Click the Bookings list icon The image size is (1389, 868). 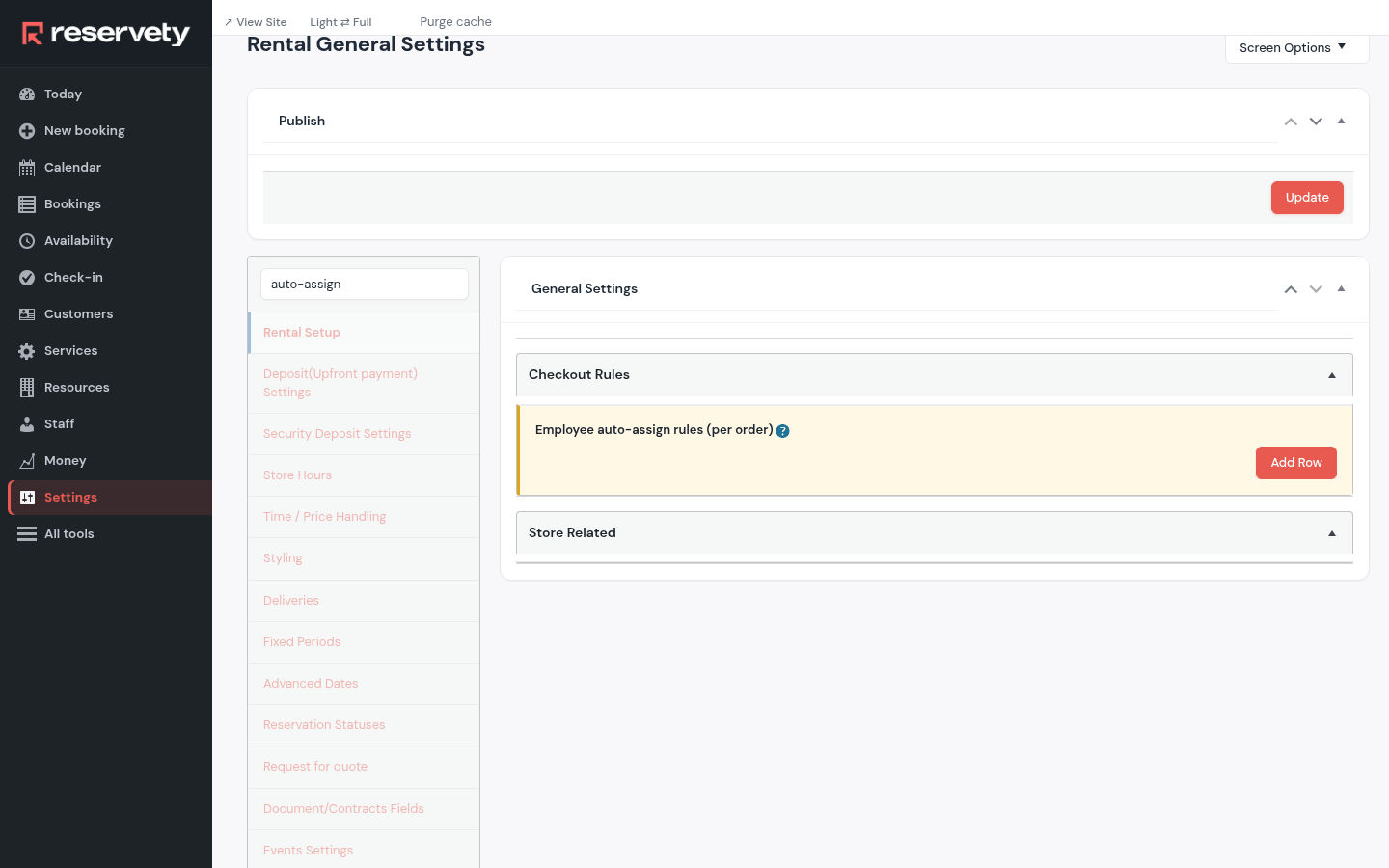[27, 204]
